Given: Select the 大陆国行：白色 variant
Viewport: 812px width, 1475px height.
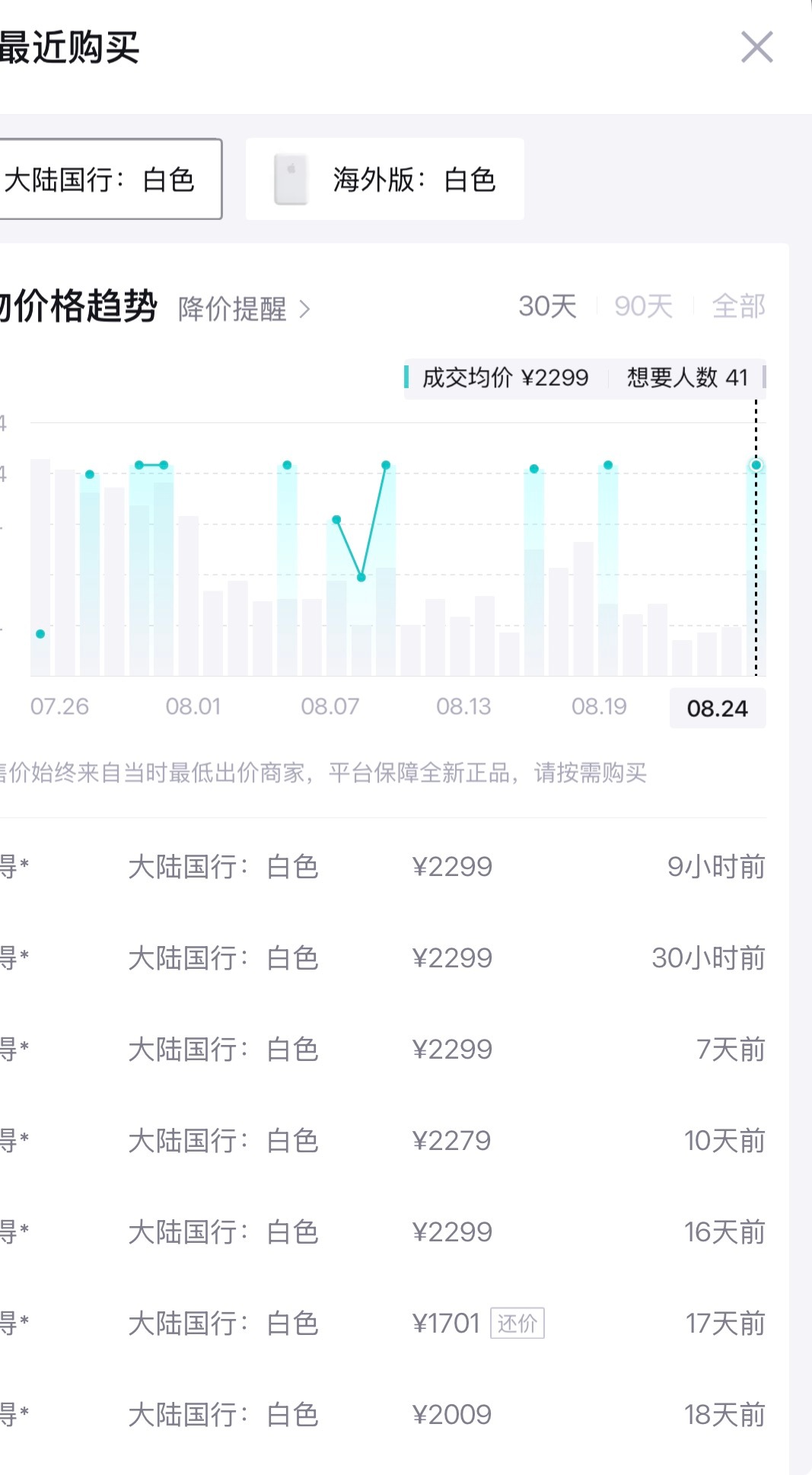Looking at the screenshot, I should [110, 179].
